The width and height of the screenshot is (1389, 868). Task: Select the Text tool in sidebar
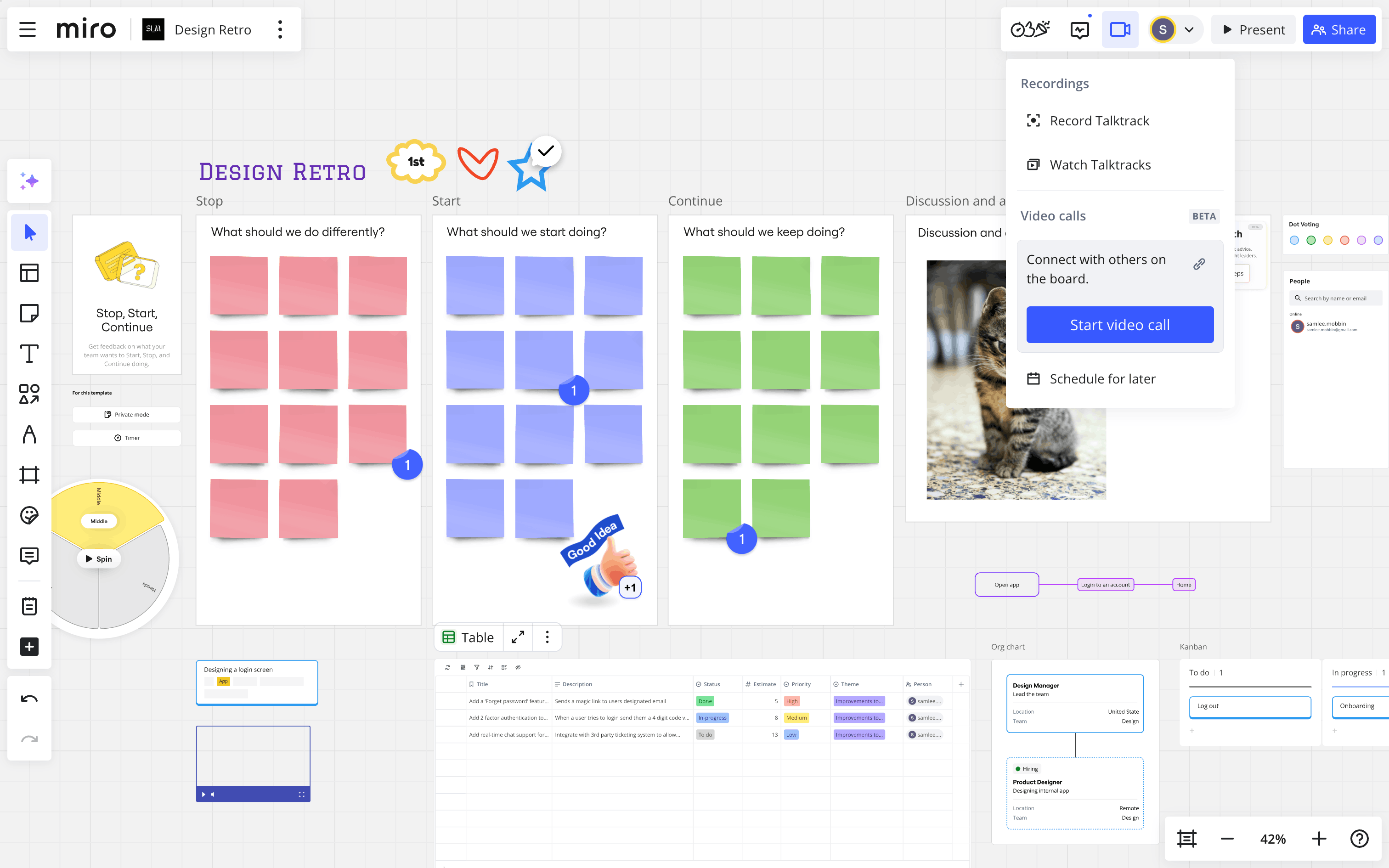coord(28,354)
